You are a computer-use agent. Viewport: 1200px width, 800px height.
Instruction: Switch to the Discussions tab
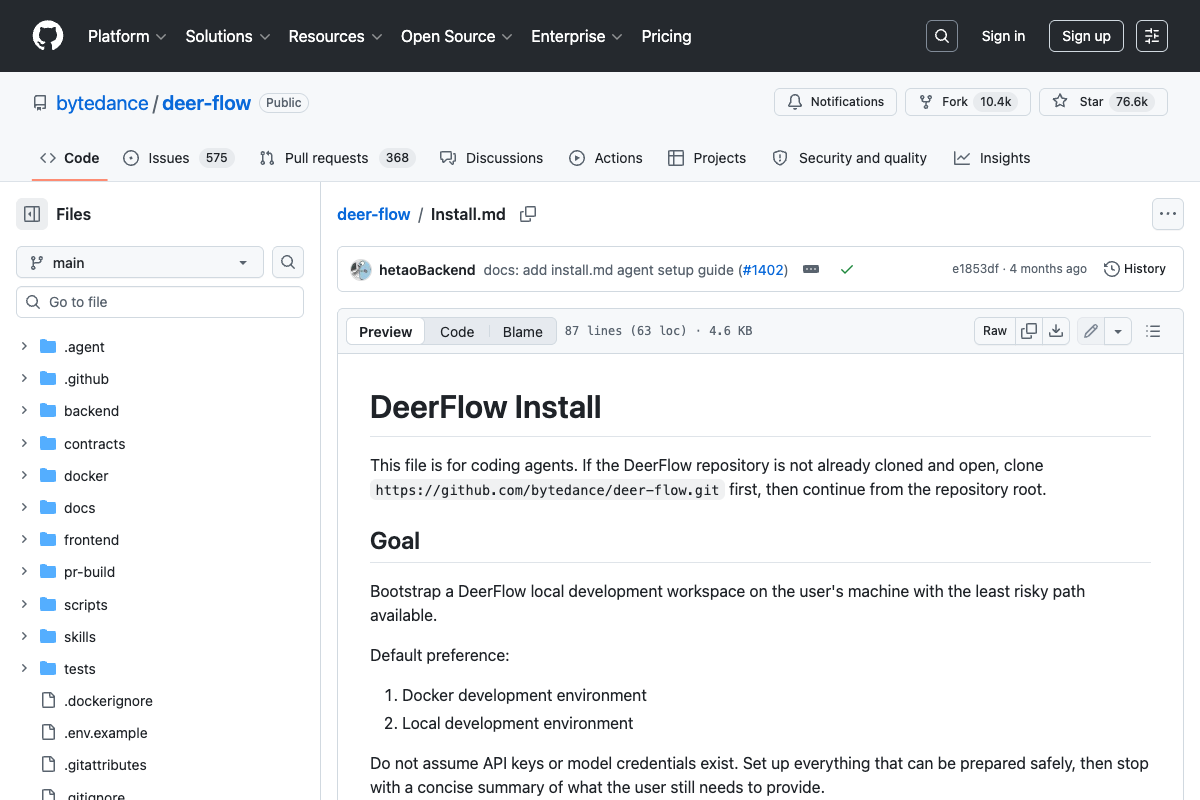492,158
